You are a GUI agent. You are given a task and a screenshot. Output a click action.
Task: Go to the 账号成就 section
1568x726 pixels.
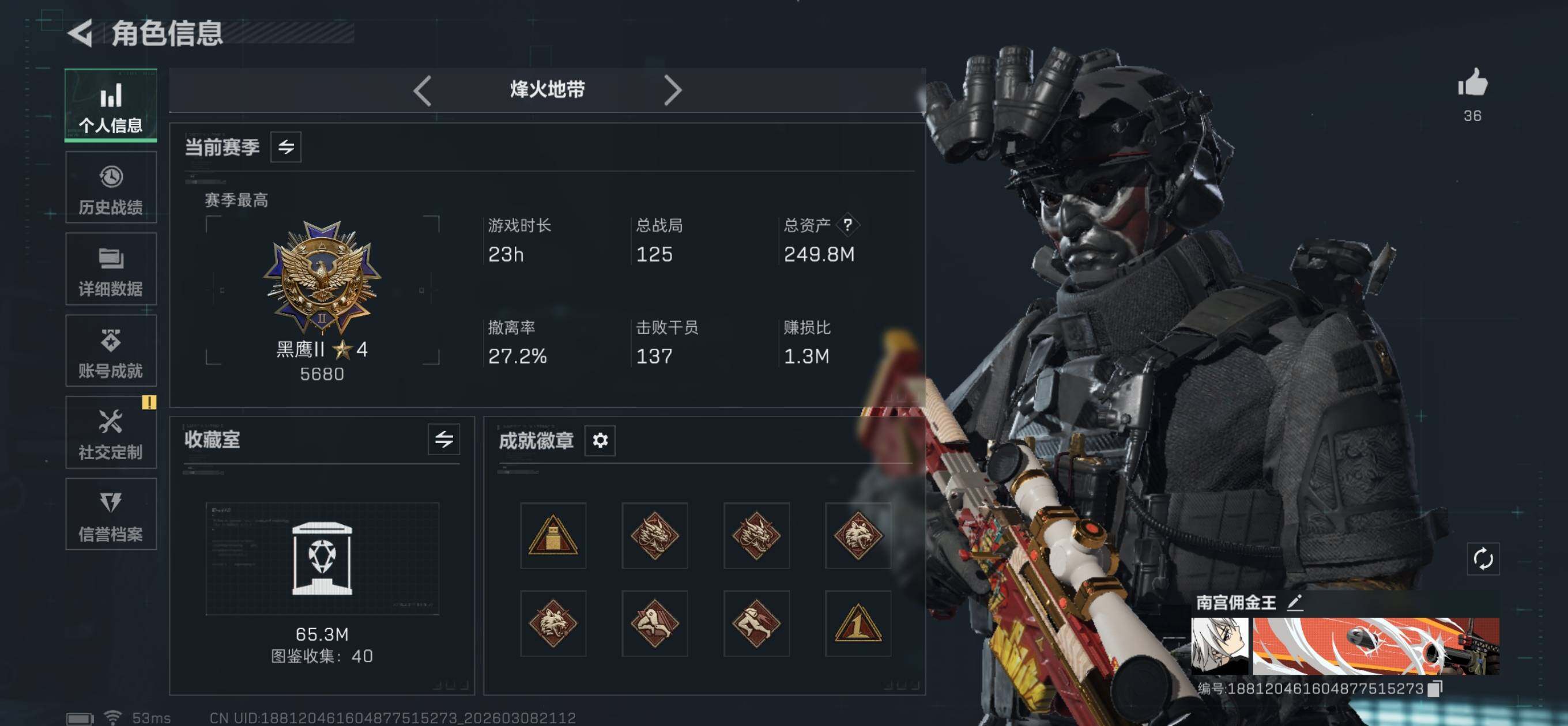[111, 350]
